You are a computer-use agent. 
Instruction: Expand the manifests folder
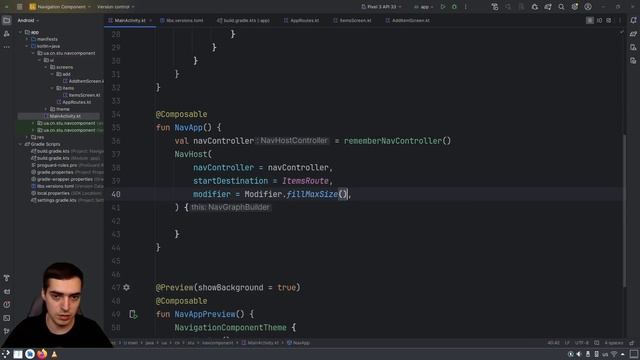(x=27, y=39)
